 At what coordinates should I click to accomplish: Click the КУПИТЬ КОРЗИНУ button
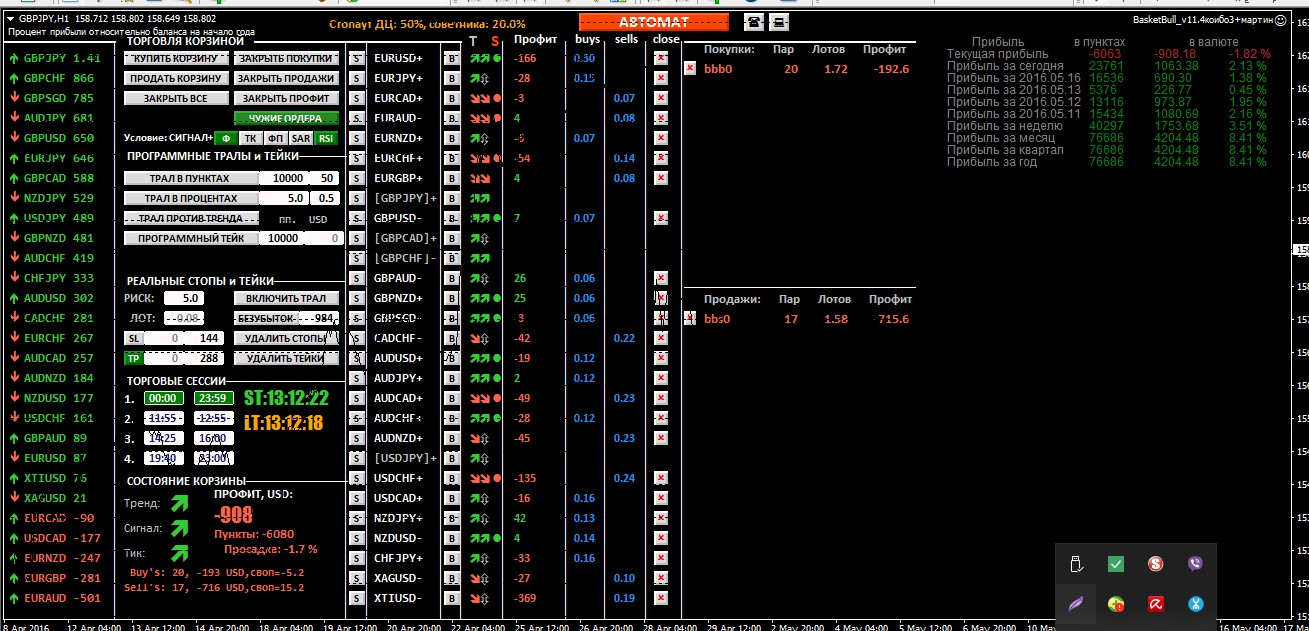176,59
